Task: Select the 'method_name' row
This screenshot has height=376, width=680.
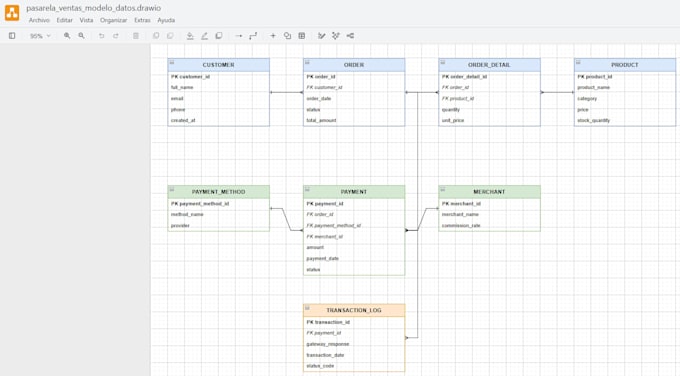Action: pyautogui.click(x=219, y=215)
